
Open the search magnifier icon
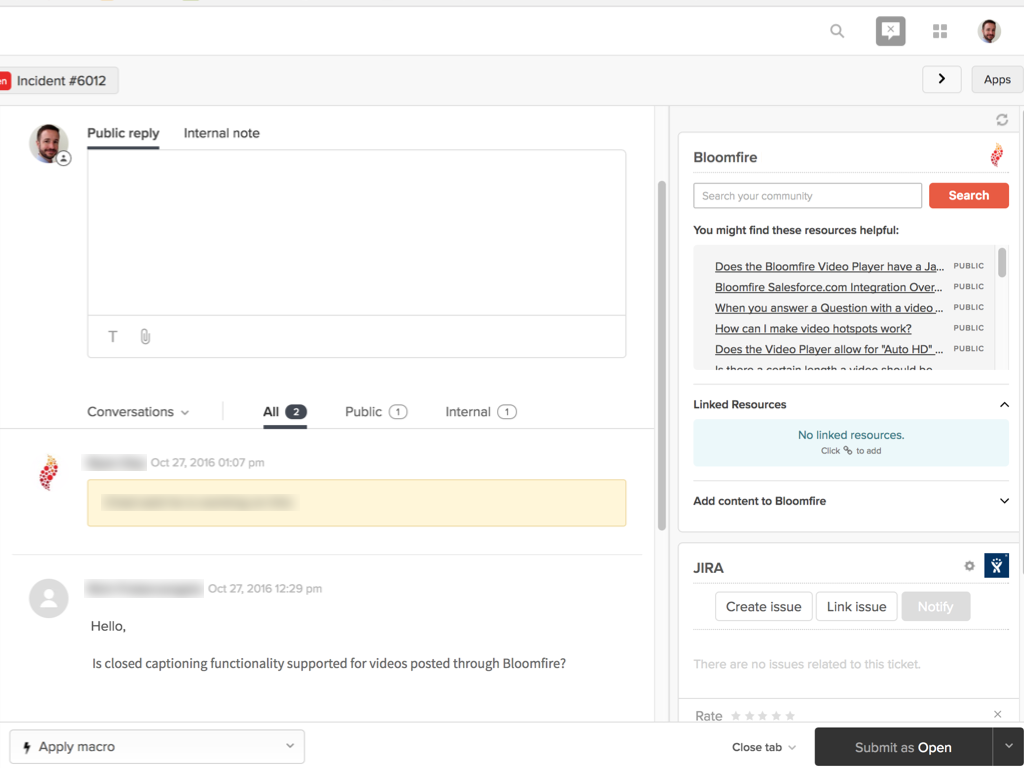click(837, 31)
